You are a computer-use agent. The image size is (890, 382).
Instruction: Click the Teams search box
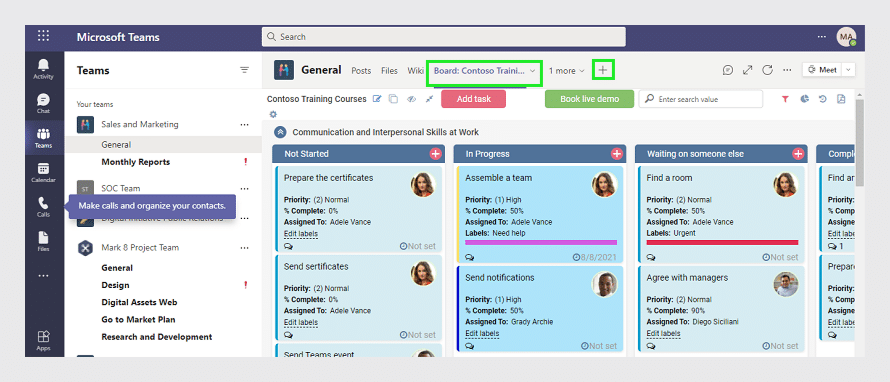pos(443,37)
